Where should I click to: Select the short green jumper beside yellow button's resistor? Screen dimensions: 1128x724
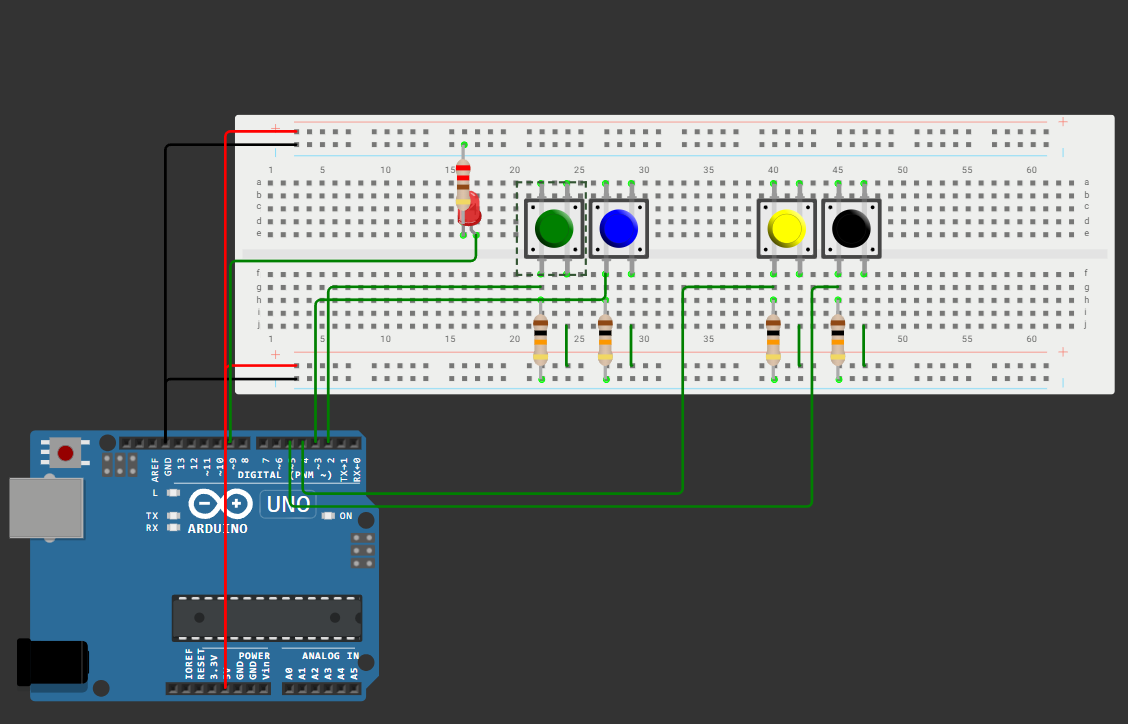pos(799,346)
